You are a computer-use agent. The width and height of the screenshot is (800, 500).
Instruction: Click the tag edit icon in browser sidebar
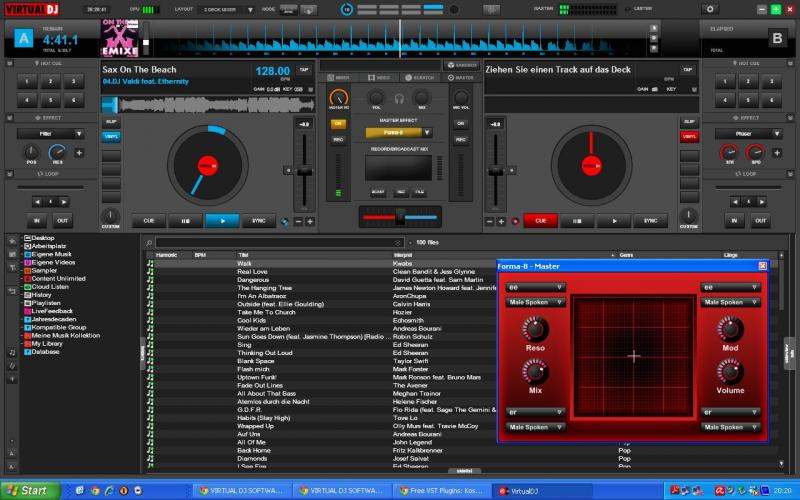click(x=12, y=366)
